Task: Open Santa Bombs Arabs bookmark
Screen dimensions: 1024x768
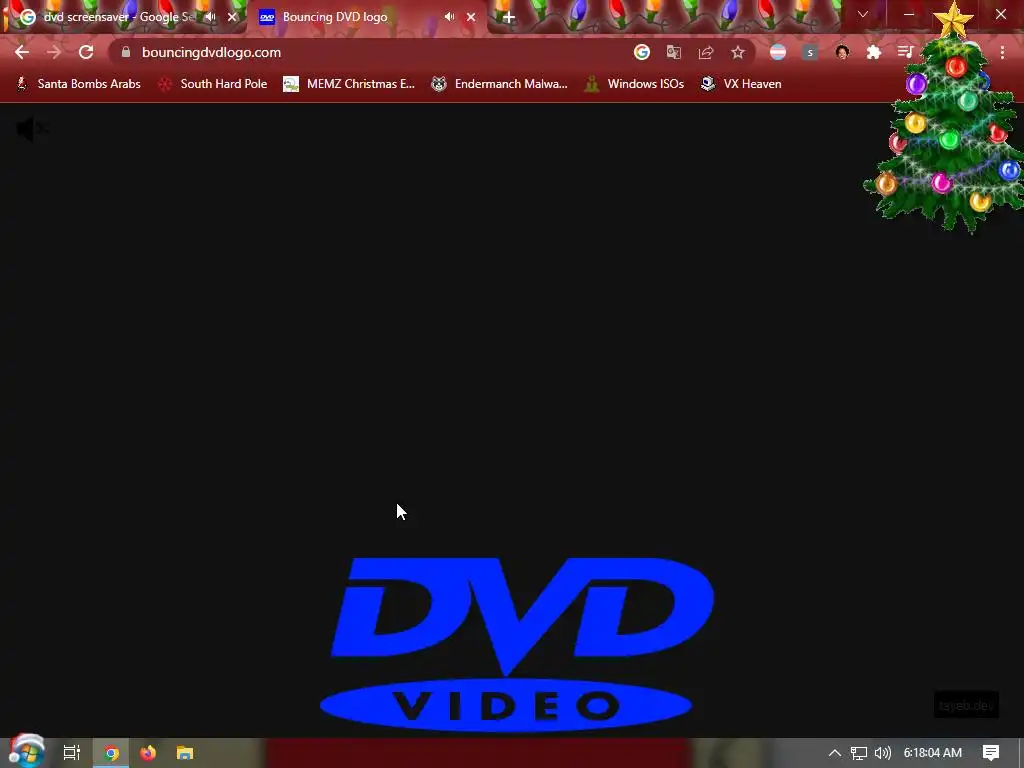Action: coord(78,84)
